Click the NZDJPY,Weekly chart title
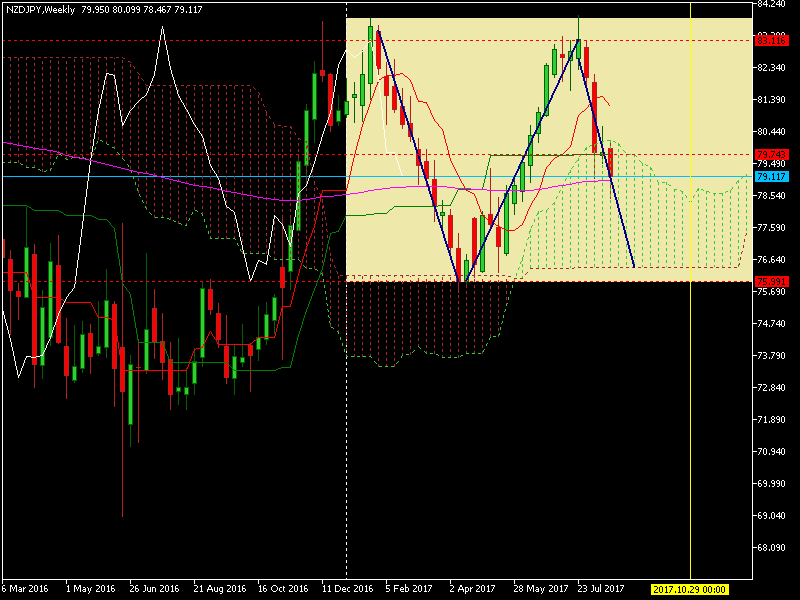This screenshot has width=800, height=600. click(x=39, y=9)
